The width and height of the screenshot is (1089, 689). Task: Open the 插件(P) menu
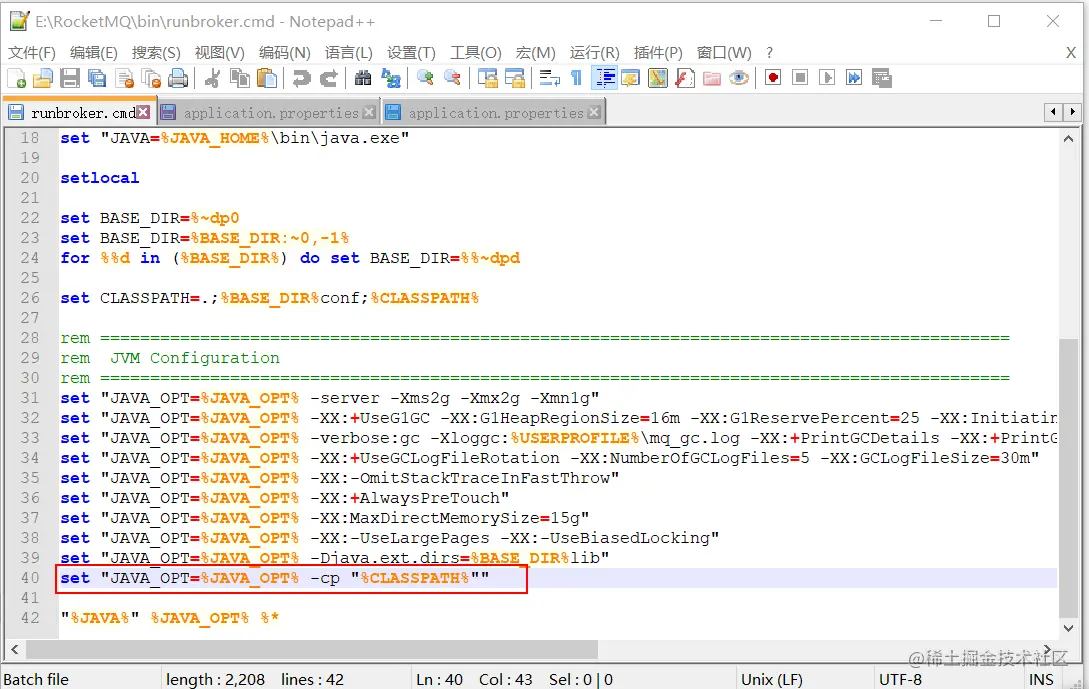coord(658,53)
